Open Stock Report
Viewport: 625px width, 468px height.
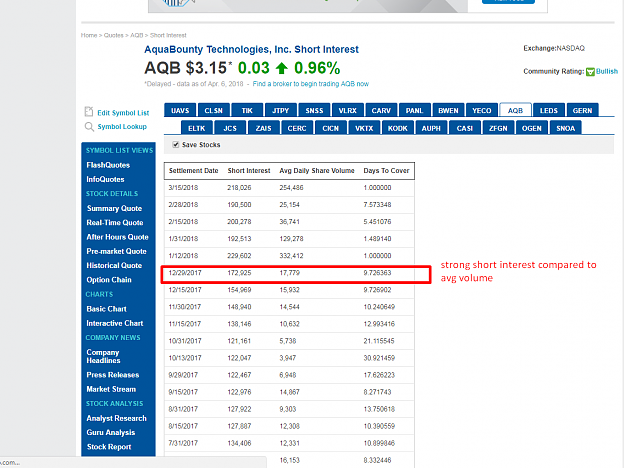pos(109,447)
